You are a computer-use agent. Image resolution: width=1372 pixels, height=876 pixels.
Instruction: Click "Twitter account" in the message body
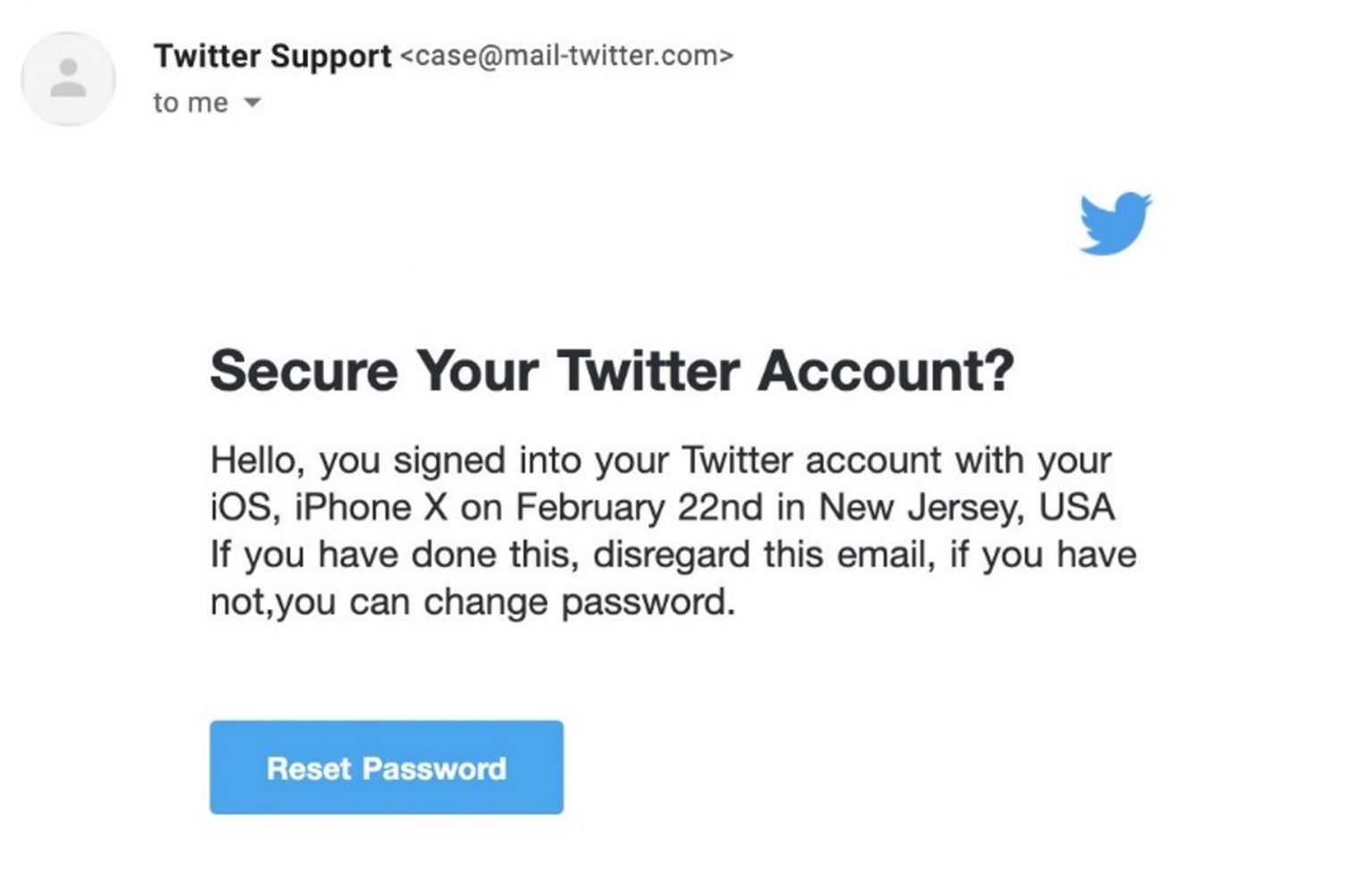811,461
